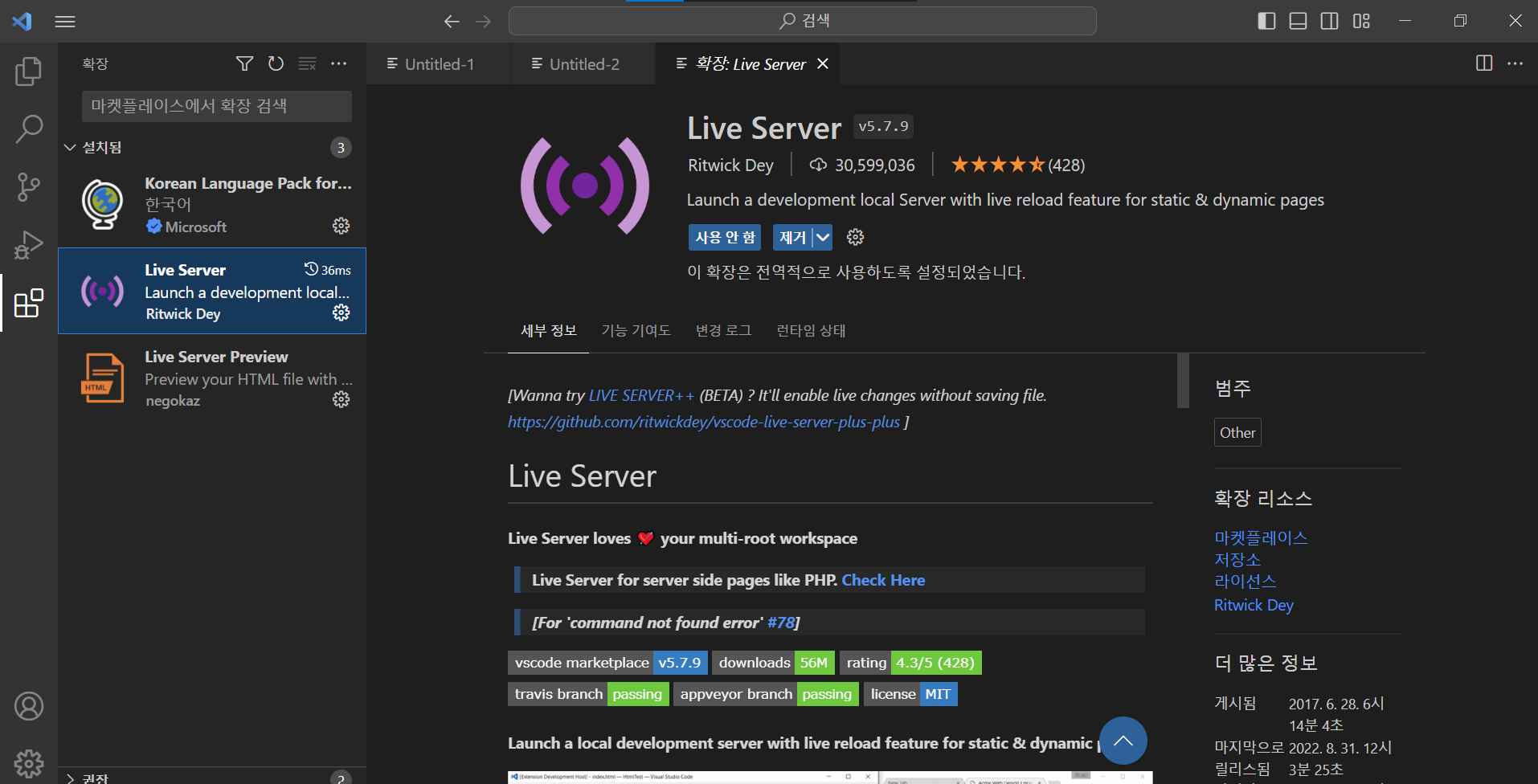
Task: Select Live Server extension in list
Action: click(212, 291)
